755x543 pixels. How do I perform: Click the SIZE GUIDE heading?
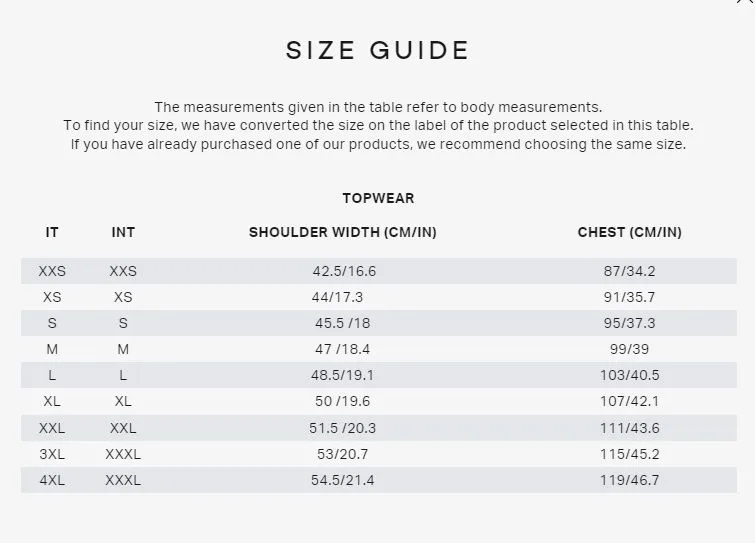click(377, 50)
